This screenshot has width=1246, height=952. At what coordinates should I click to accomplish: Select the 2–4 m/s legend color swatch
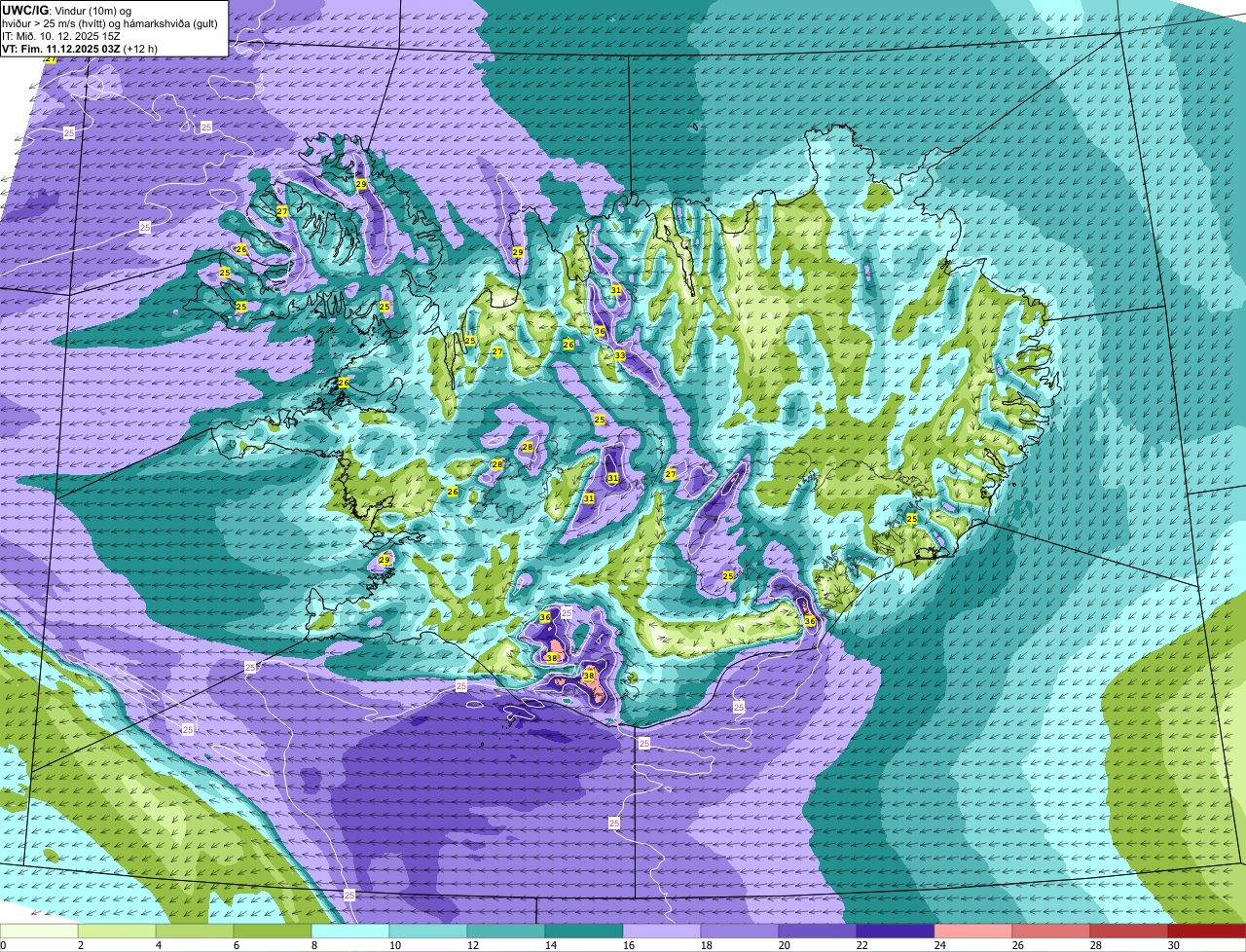click(117, 932)
